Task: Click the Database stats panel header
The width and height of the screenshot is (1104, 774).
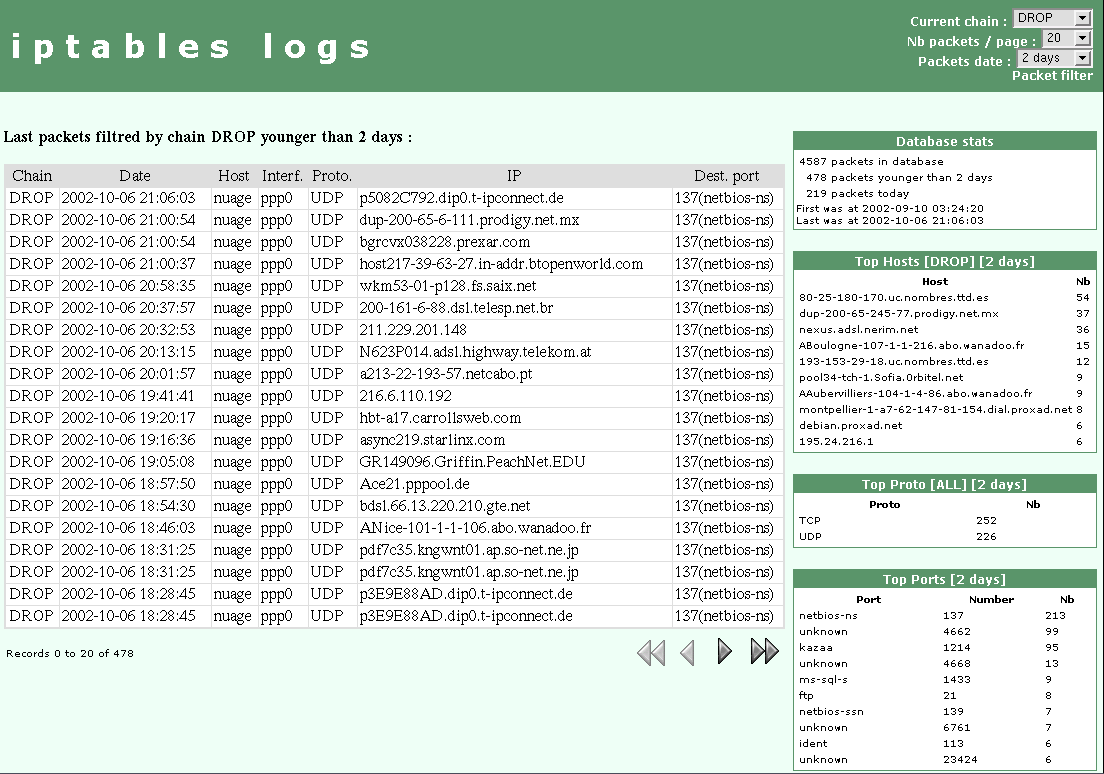Action: click(944, 141)
